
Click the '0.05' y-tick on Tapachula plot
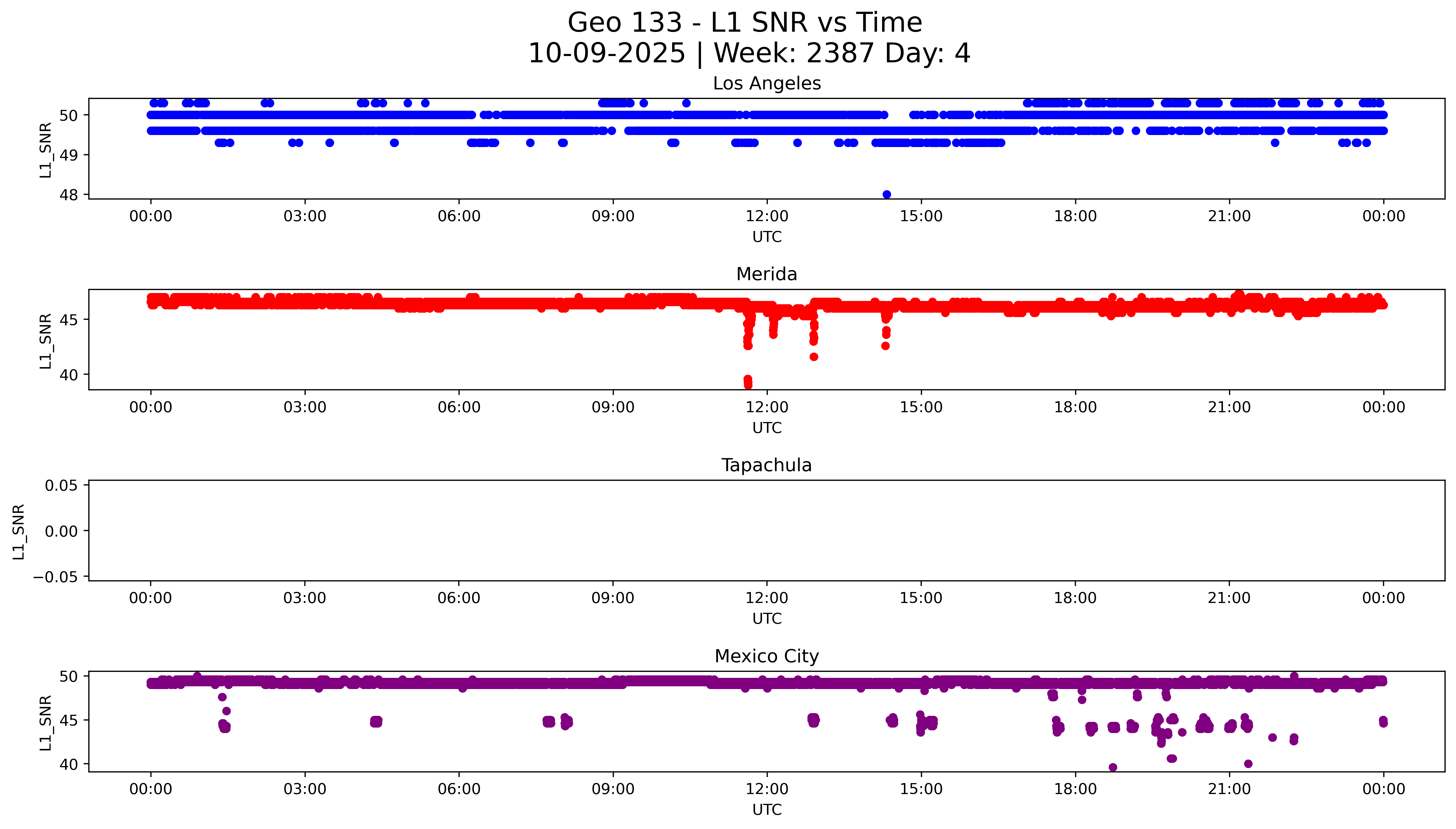[61, 486]
